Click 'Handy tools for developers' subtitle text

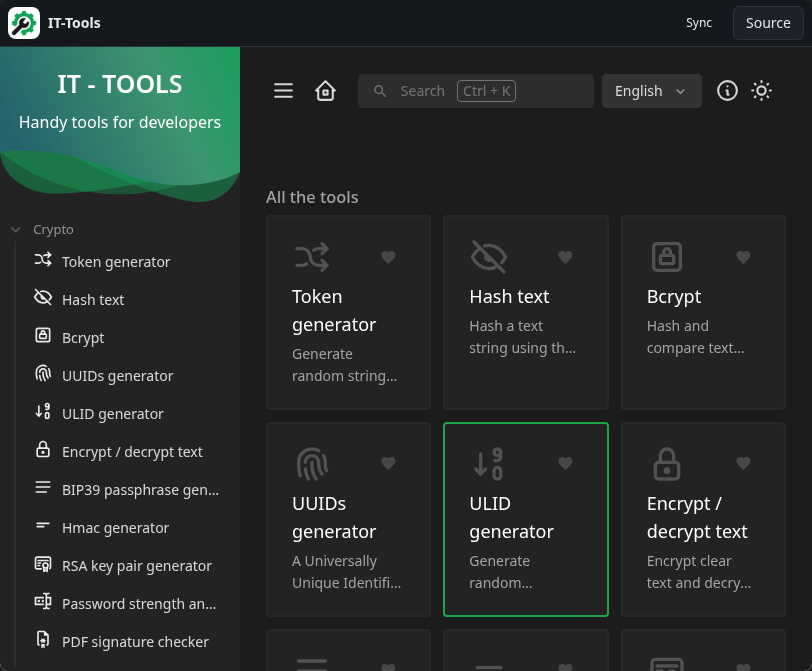point(120,123)
